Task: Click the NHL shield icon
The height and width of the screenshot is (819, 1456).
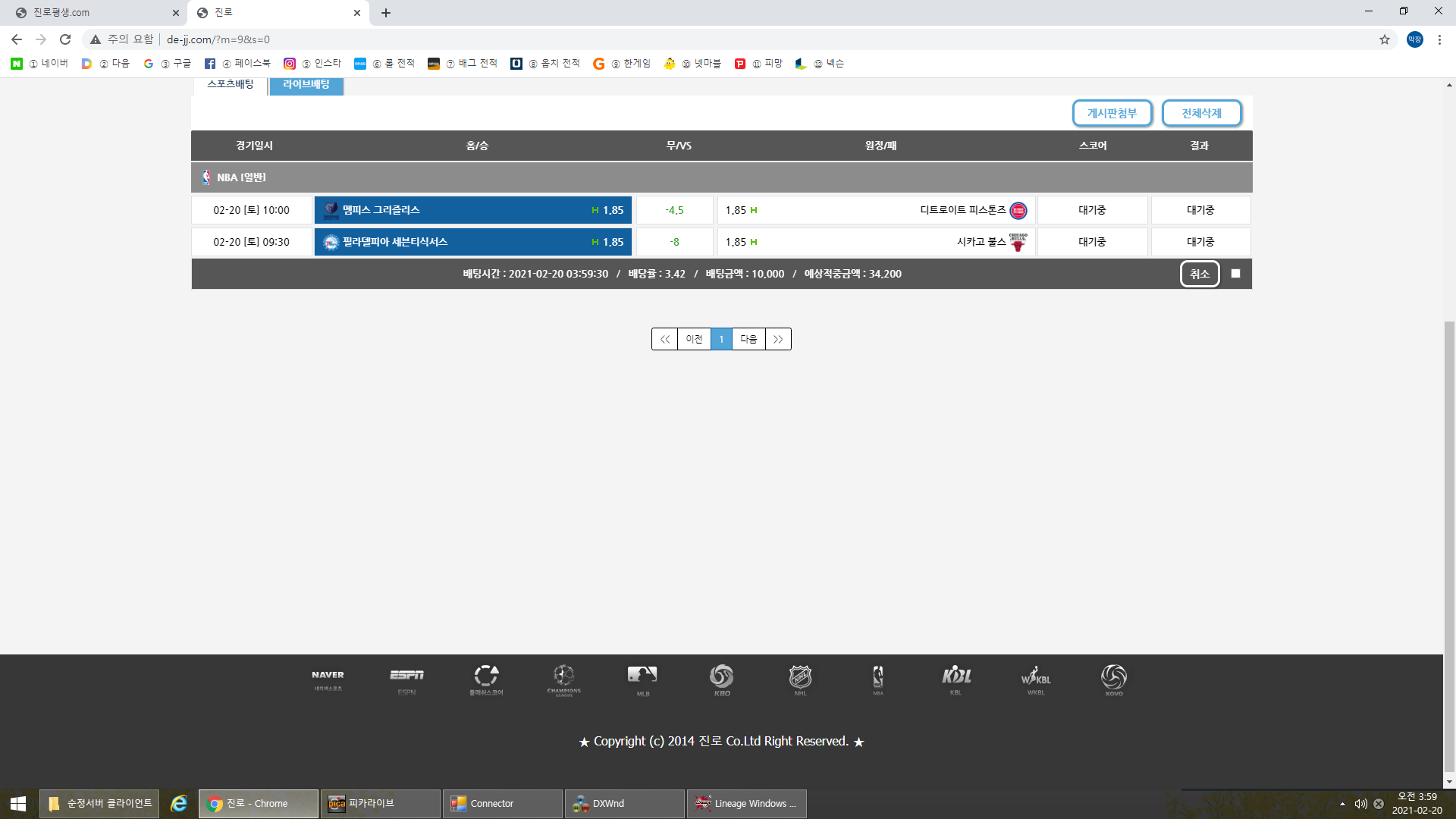Action: click(x=800, y=679)
